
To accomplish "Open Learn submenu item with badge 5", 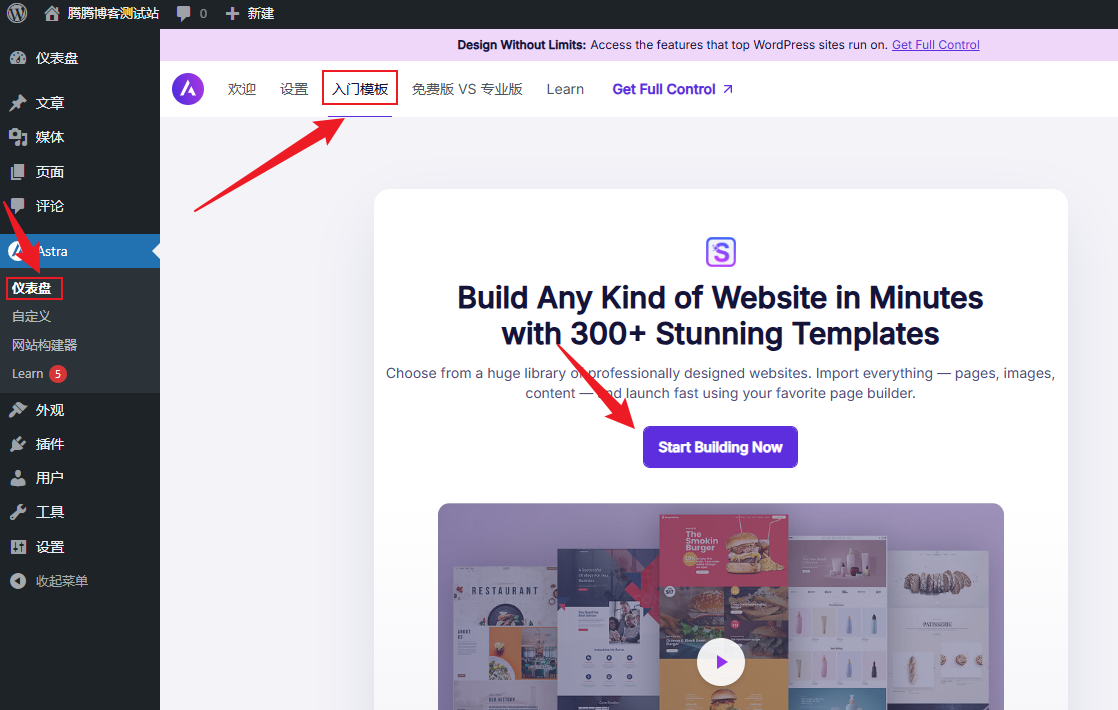I will (x=28, y=374).
